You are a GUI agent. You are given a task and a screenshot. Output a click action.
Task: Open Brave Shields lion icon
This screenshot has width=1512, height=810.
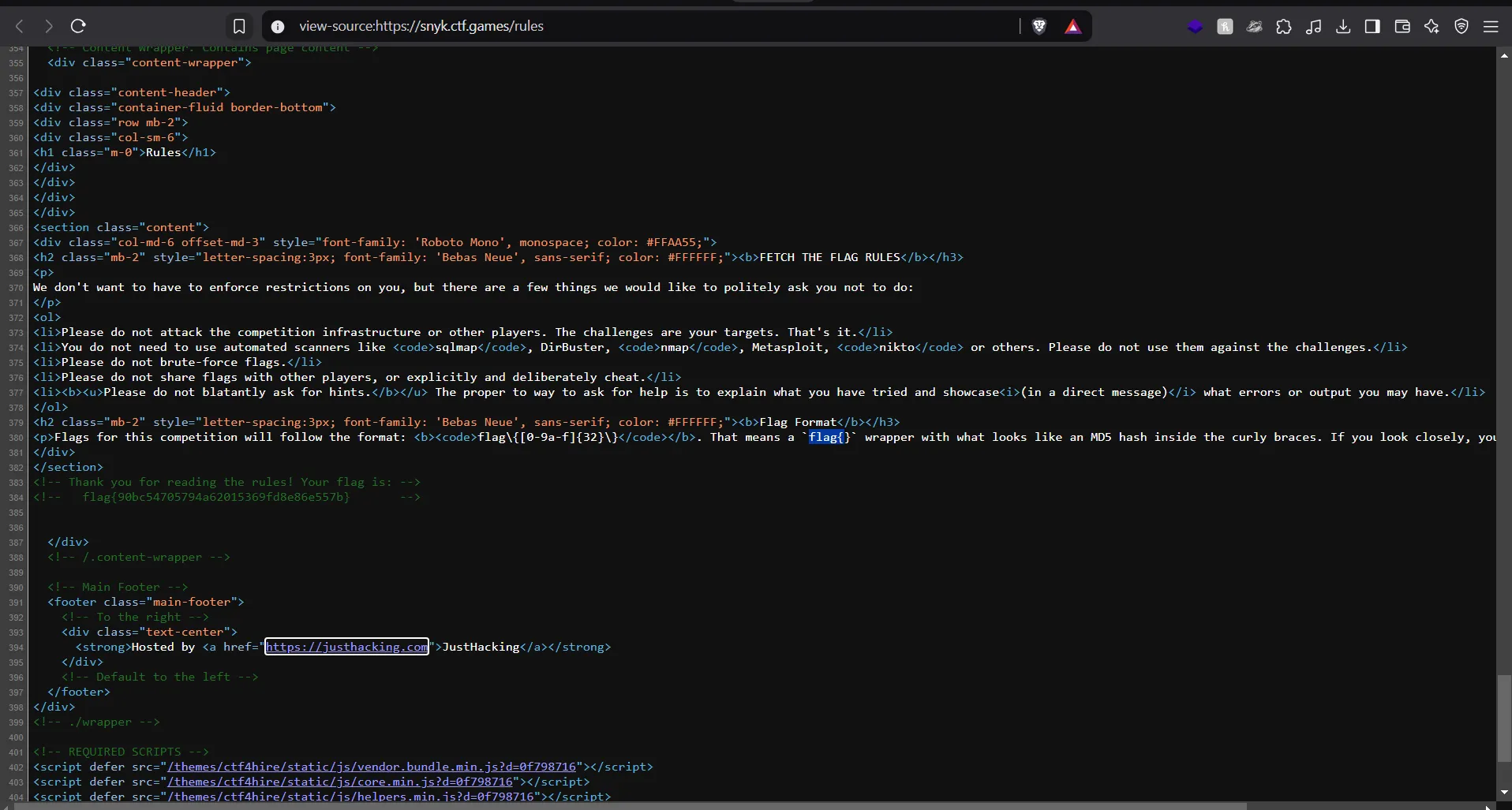[1039, 26]
